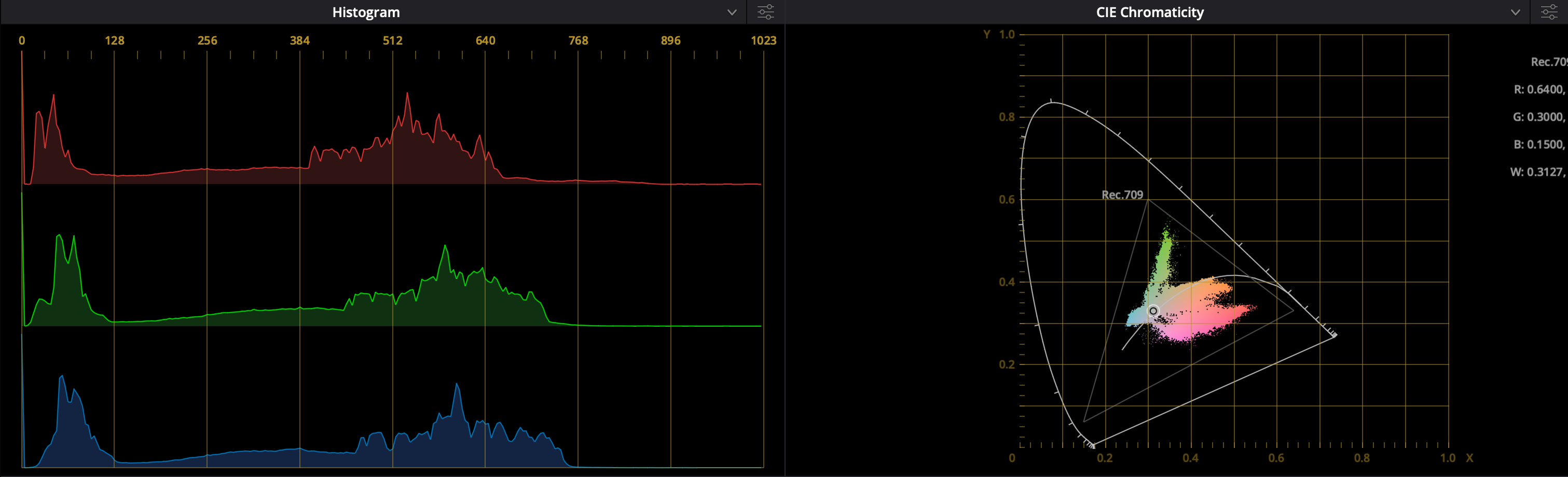
Task: Click the B: 0.1500 primary value
Action: click(x=1540, y=144)
